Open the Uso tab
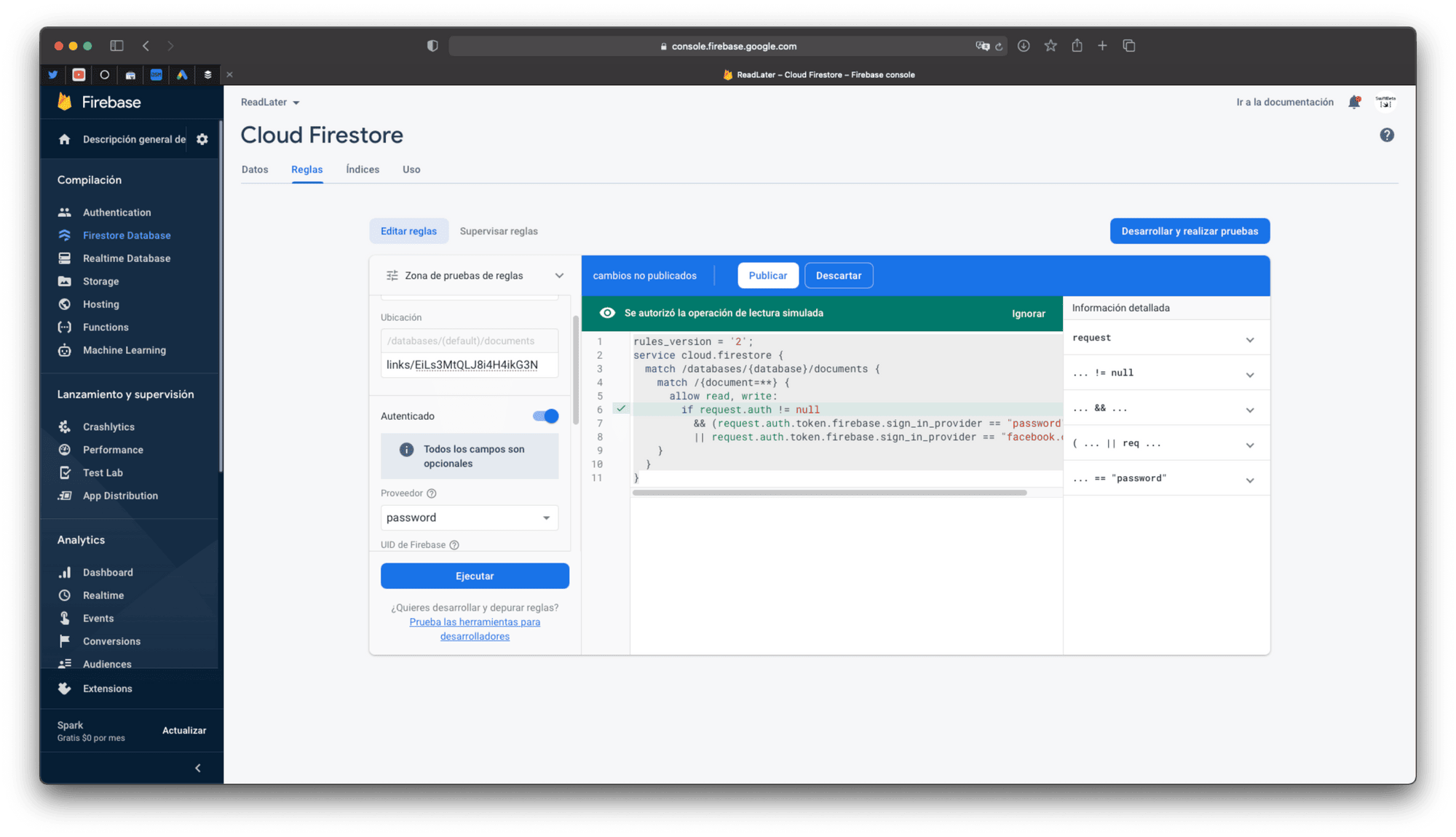This screenshot has height=837, width=1456. click(x=411, y=170)
